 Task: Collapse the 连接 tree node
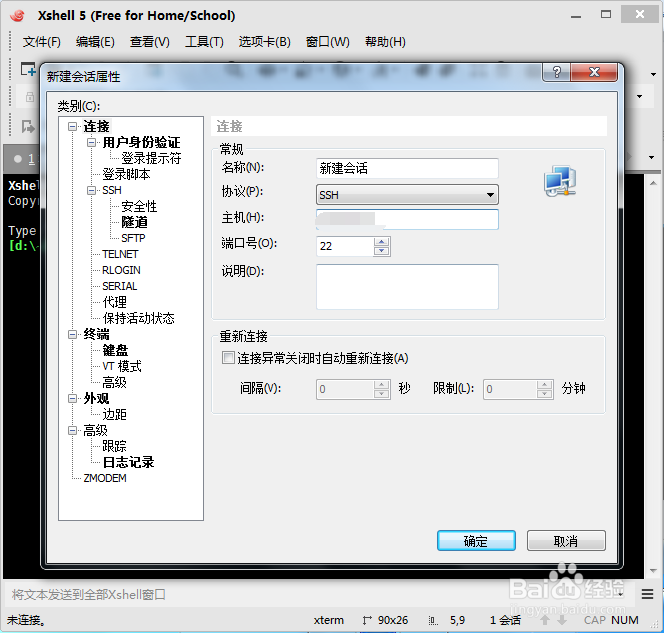click(x=72, y=126)
